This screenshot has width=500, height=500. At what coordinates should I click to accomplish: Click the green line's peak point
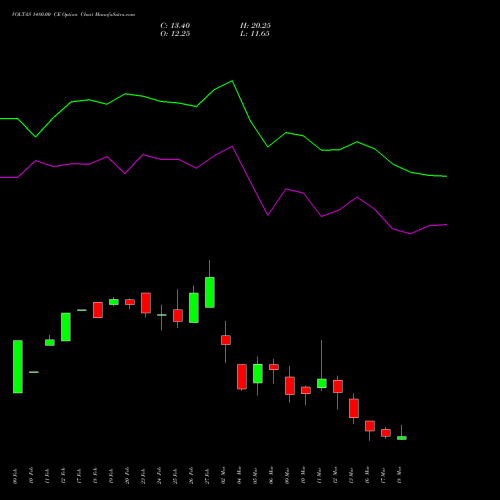click(x=232, y=81)
